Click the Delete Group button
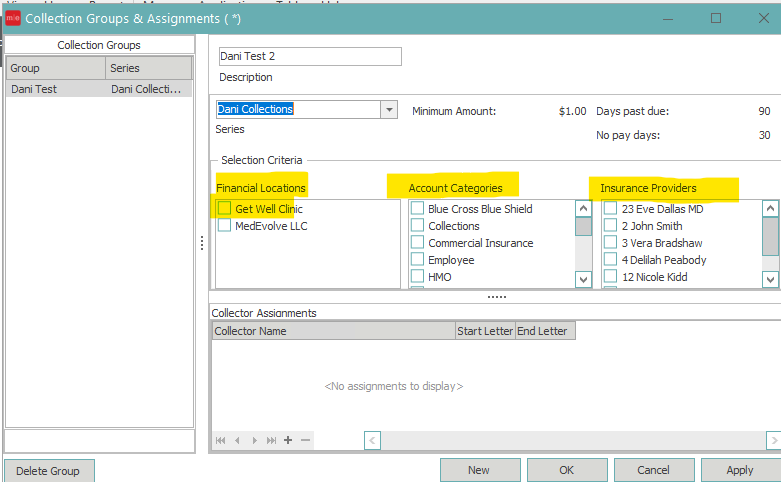Image resolution: width=781 pixels, height=482 pixels. [49, 470]
